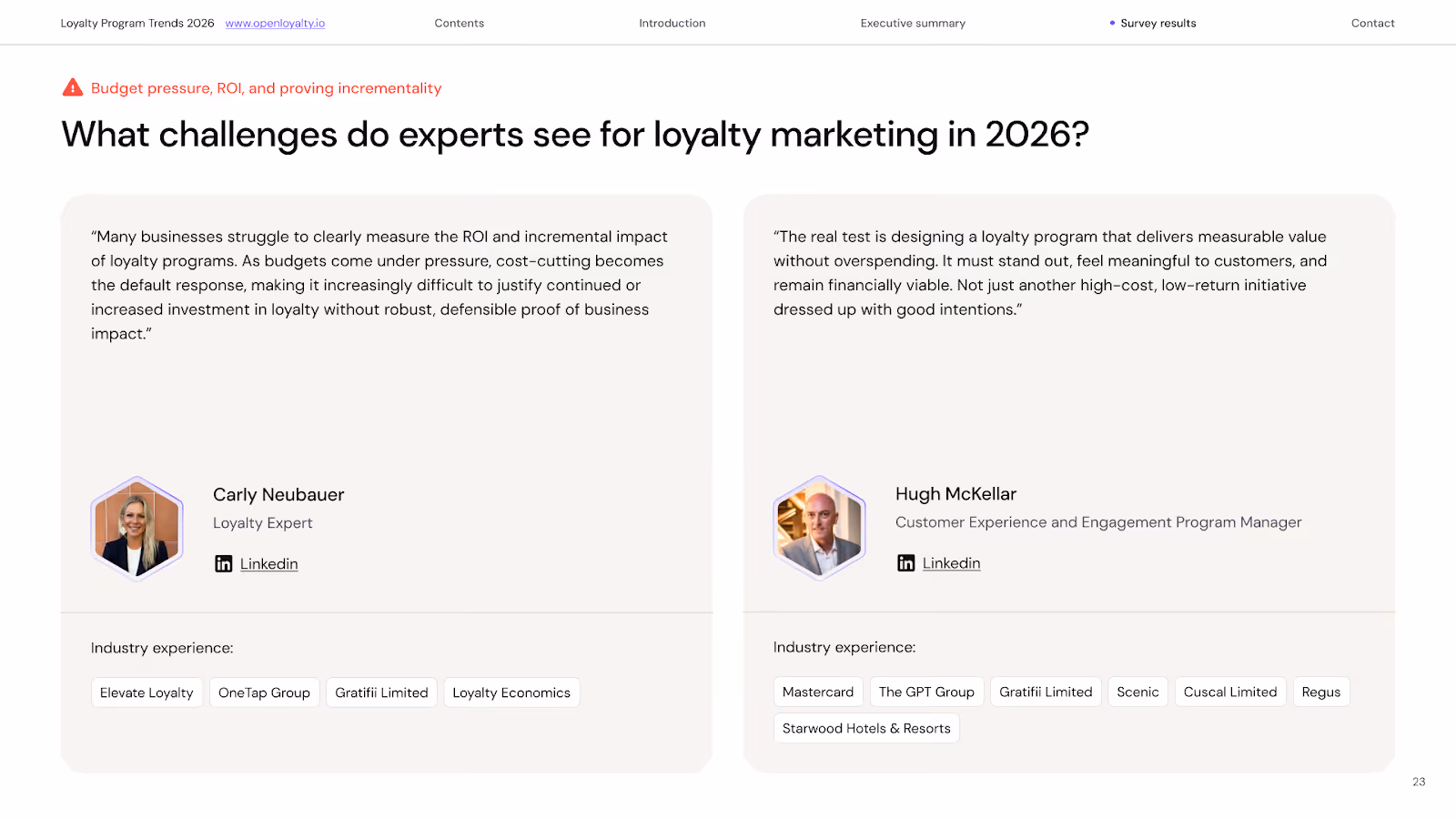Click the Cuscal Limited tag

[1230, 692]
